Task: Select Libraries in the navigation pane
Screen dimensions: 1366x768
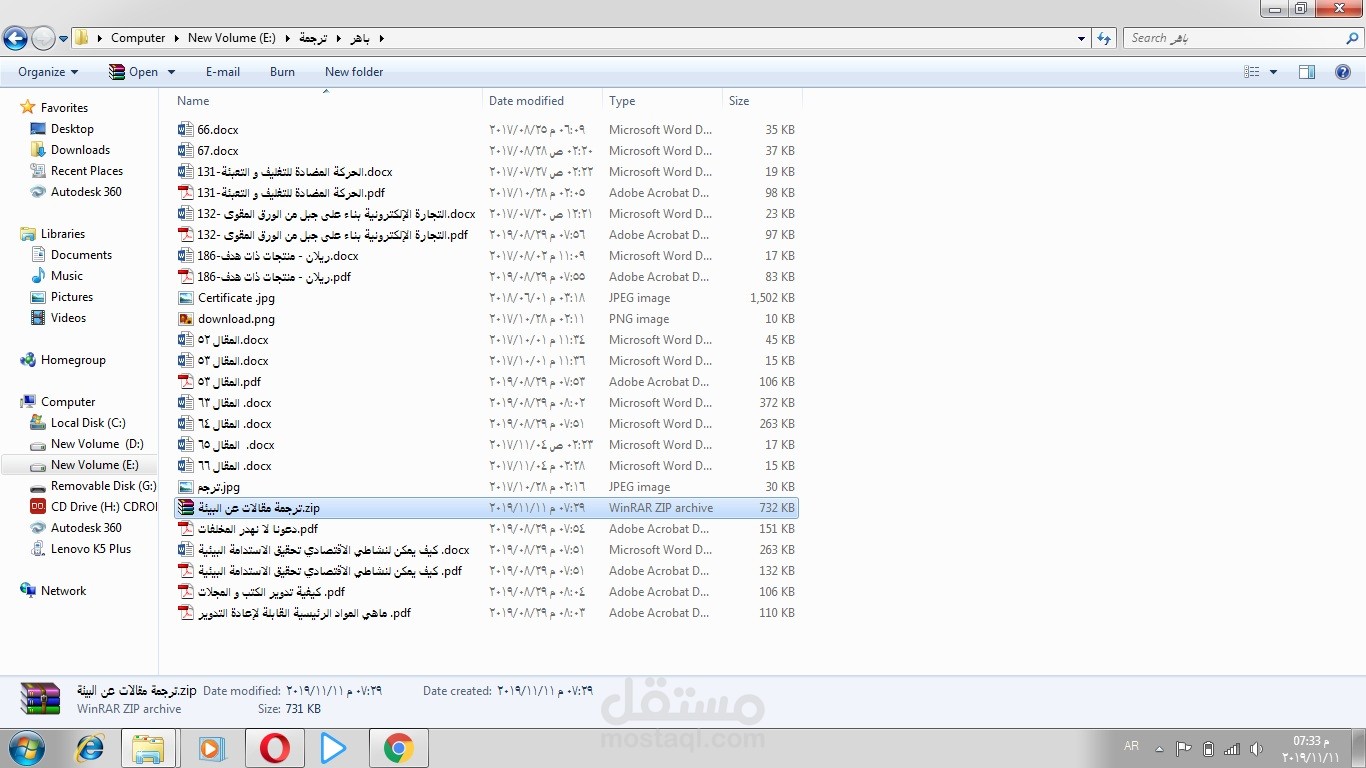Action: click(63, 234)
